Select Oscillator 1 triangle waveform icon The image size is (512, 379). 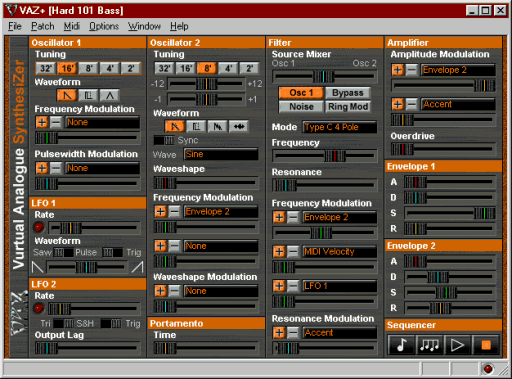[x=110, y=95]
